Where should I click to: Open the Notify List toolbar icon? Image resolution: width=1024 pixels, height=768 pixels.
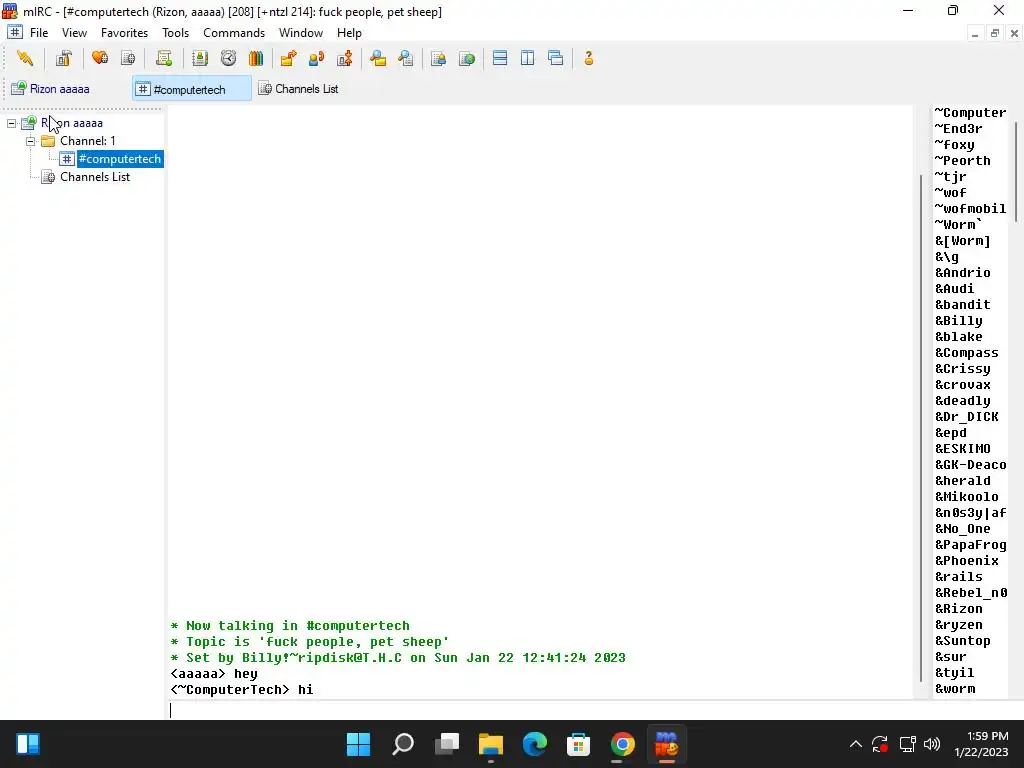pos(438,58)
